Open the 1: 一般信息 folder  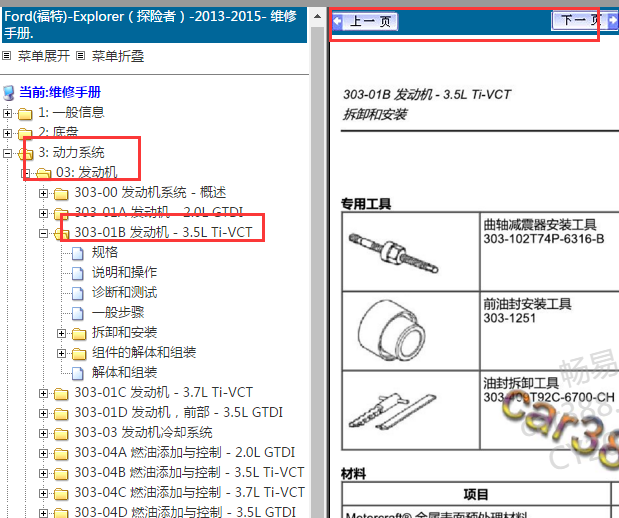point(71,113)
